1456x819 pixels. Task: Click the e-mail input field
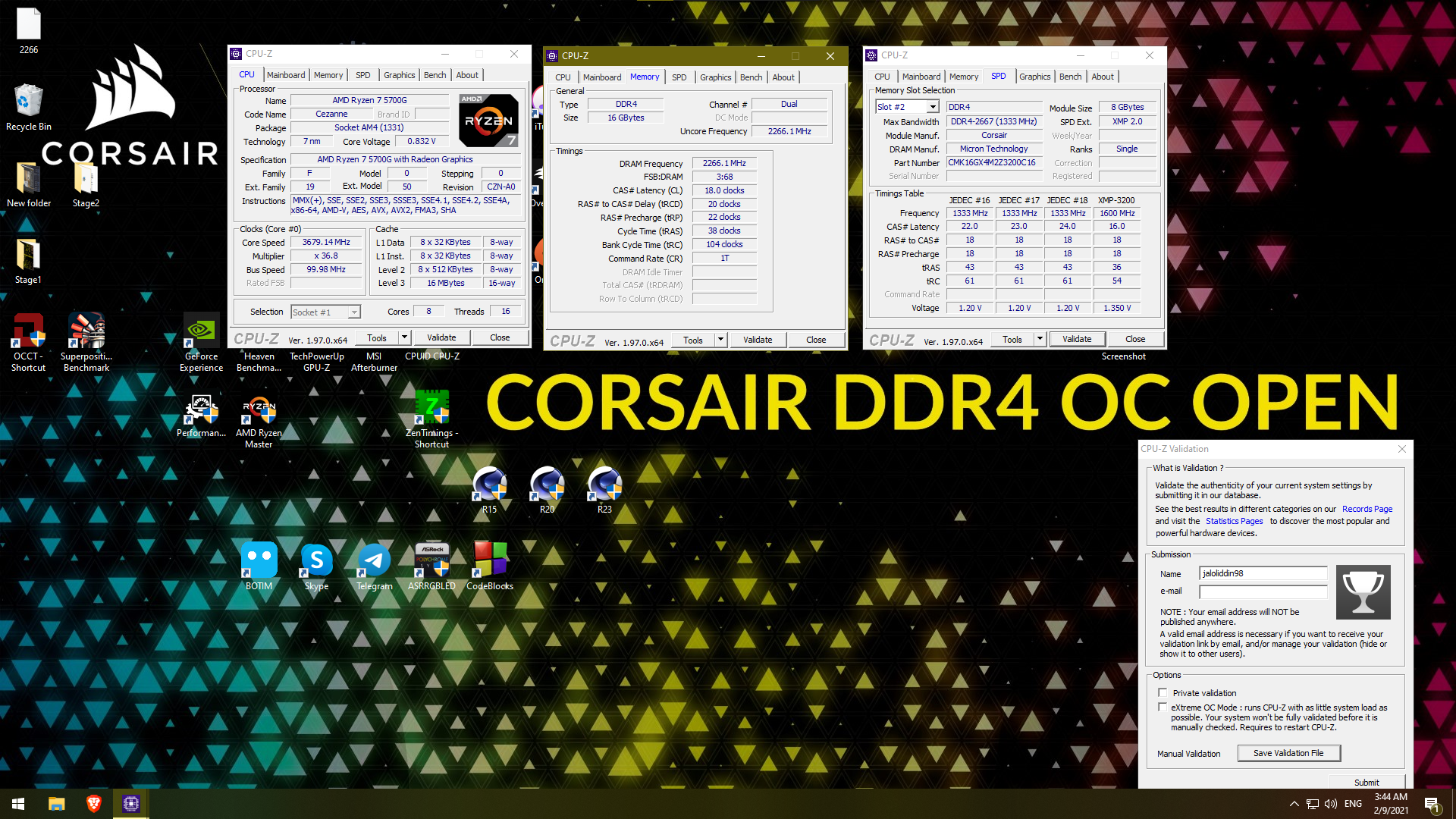[1263, 591]
